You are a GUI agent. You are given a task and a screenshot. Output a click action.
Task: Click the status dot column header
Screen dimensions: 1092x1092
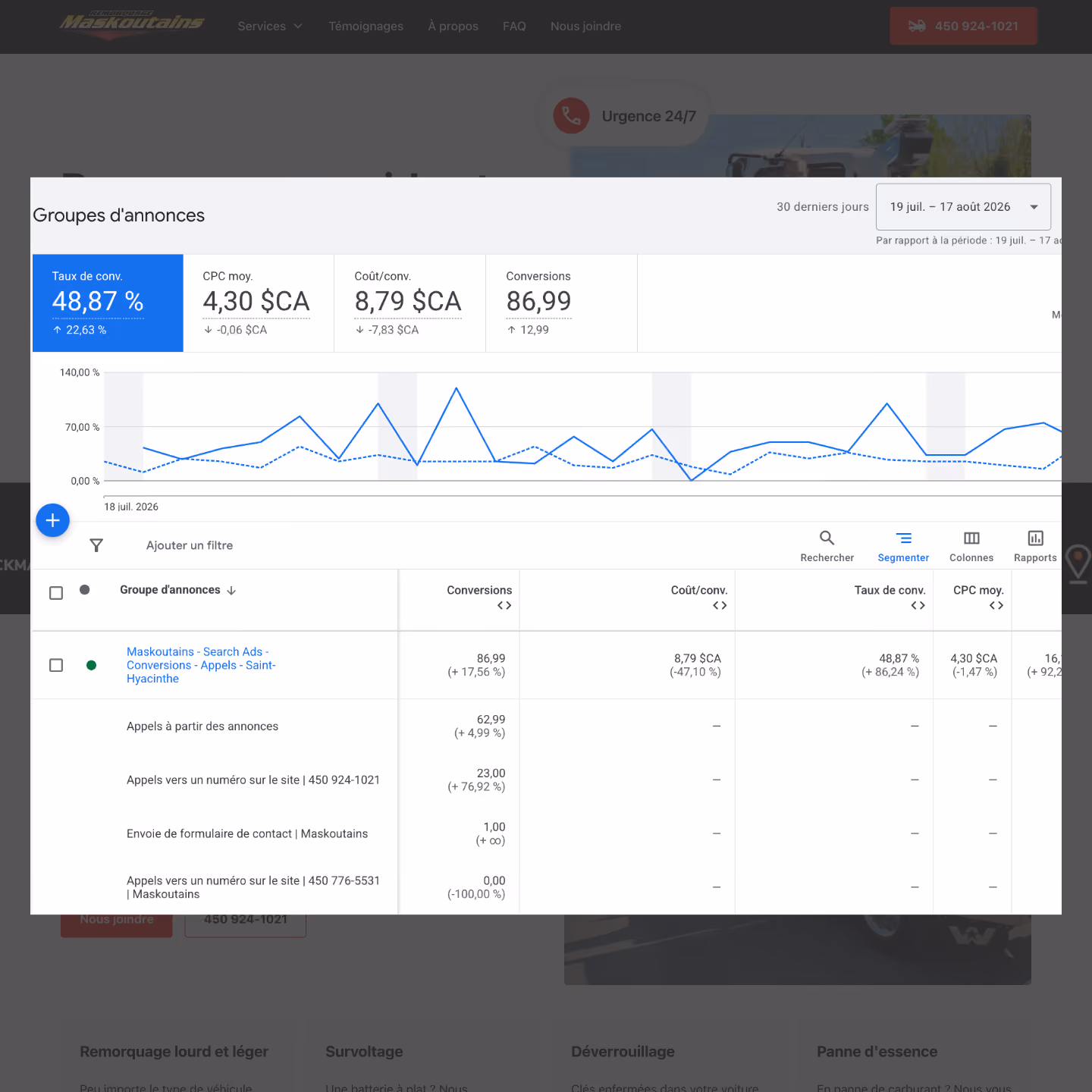85,590
